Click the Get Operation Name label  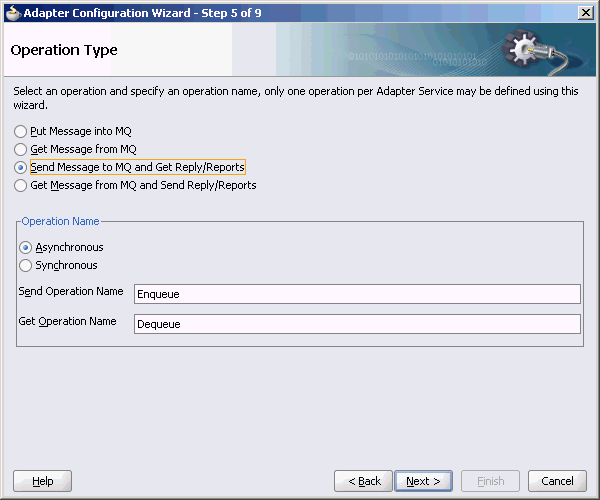67,321
